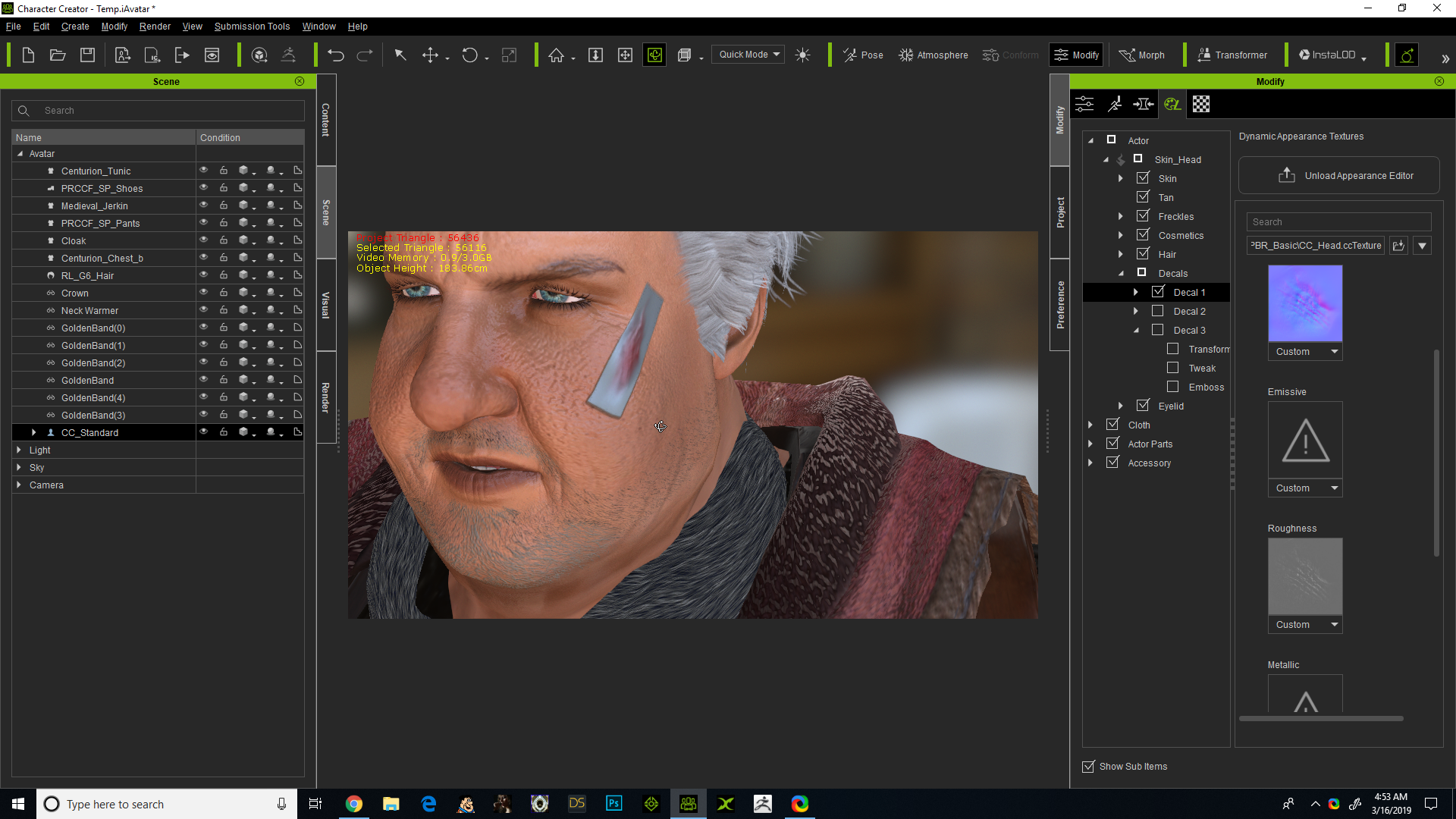Click the Transformer button
This screenshot has width=1456, height=819.
pos(1232,55)
